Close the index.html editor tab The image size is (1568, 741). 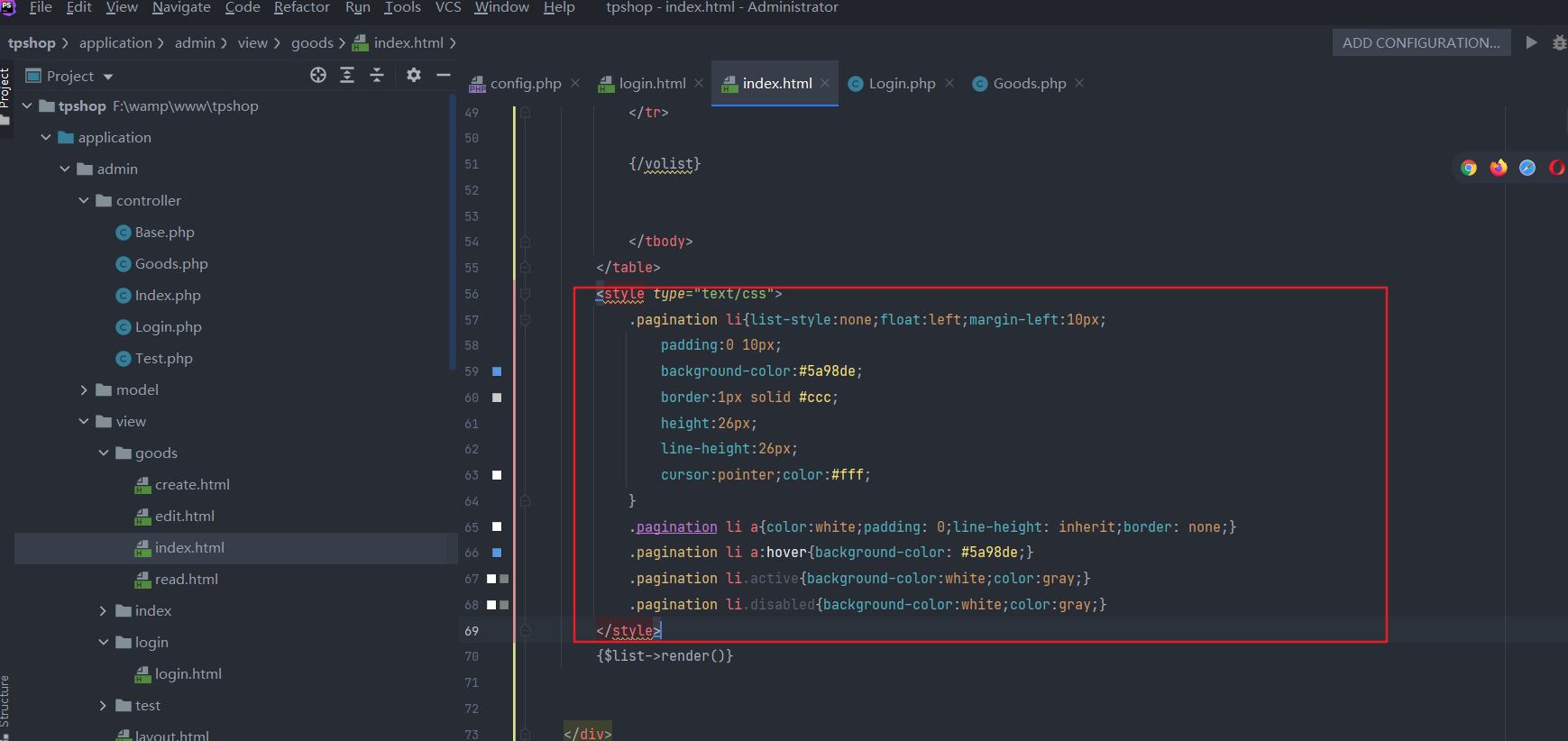tap(825, 83)
